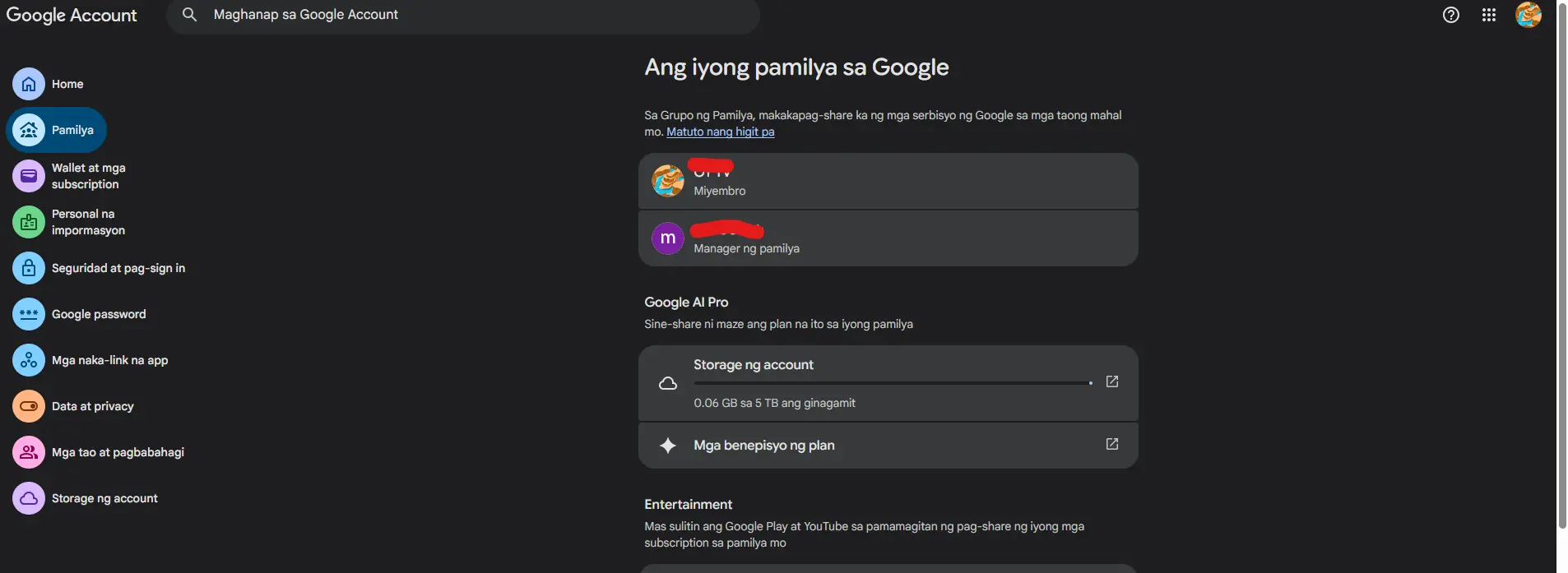The image size is (1568, 573).
Task: Open the help question mark icon
Action: click(x=1451, y=15)
